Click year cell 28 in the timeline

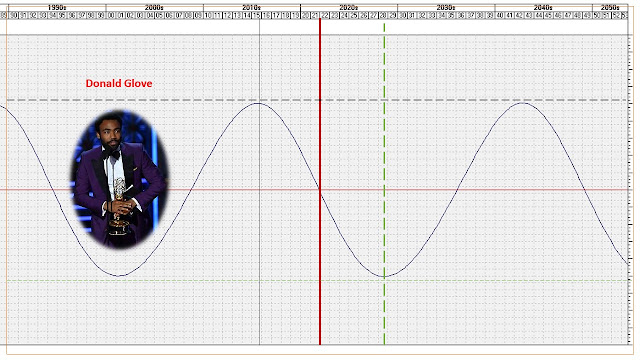click(x=383, y=16)
